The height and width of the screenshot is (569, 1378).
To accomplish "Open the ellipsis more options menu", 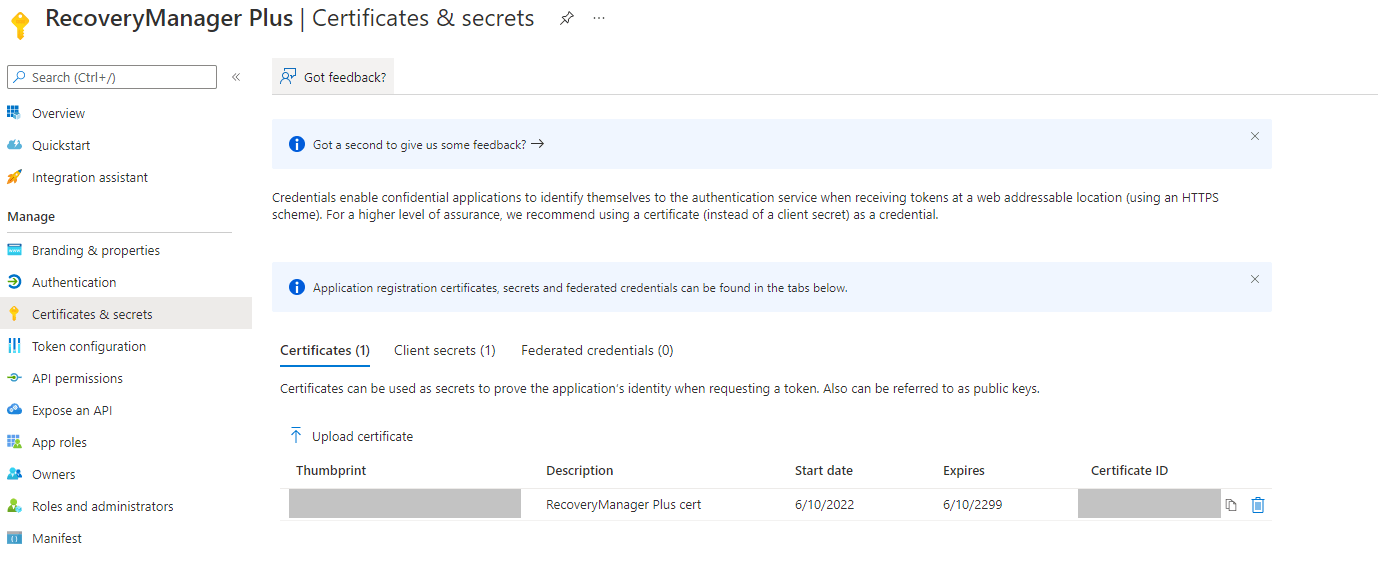I will [x=599, y=18].
